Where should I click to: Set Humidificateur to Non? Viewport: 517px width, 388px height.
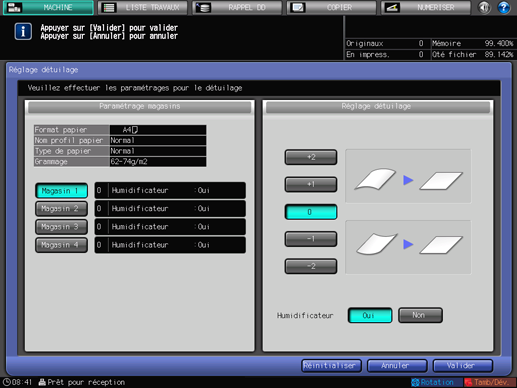click(420, 315)
